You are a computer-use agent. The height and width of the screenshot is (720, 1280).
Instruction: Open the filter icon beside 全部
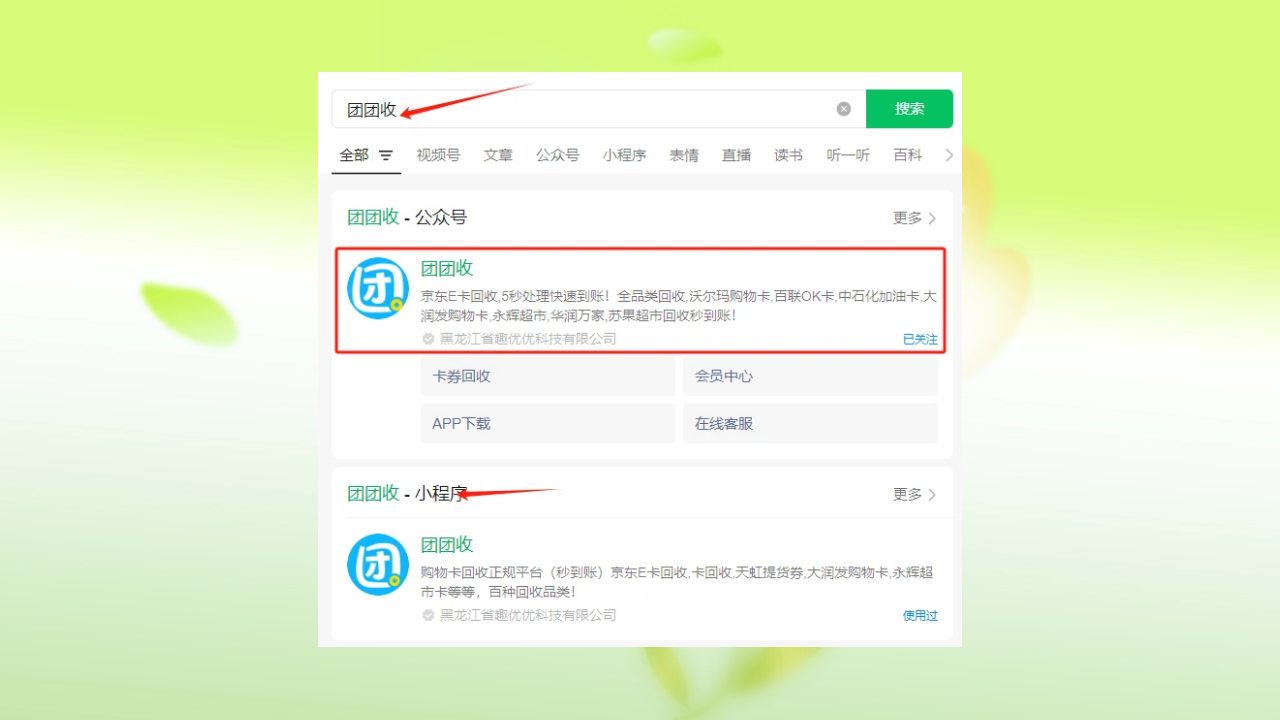tap(386, 156)
